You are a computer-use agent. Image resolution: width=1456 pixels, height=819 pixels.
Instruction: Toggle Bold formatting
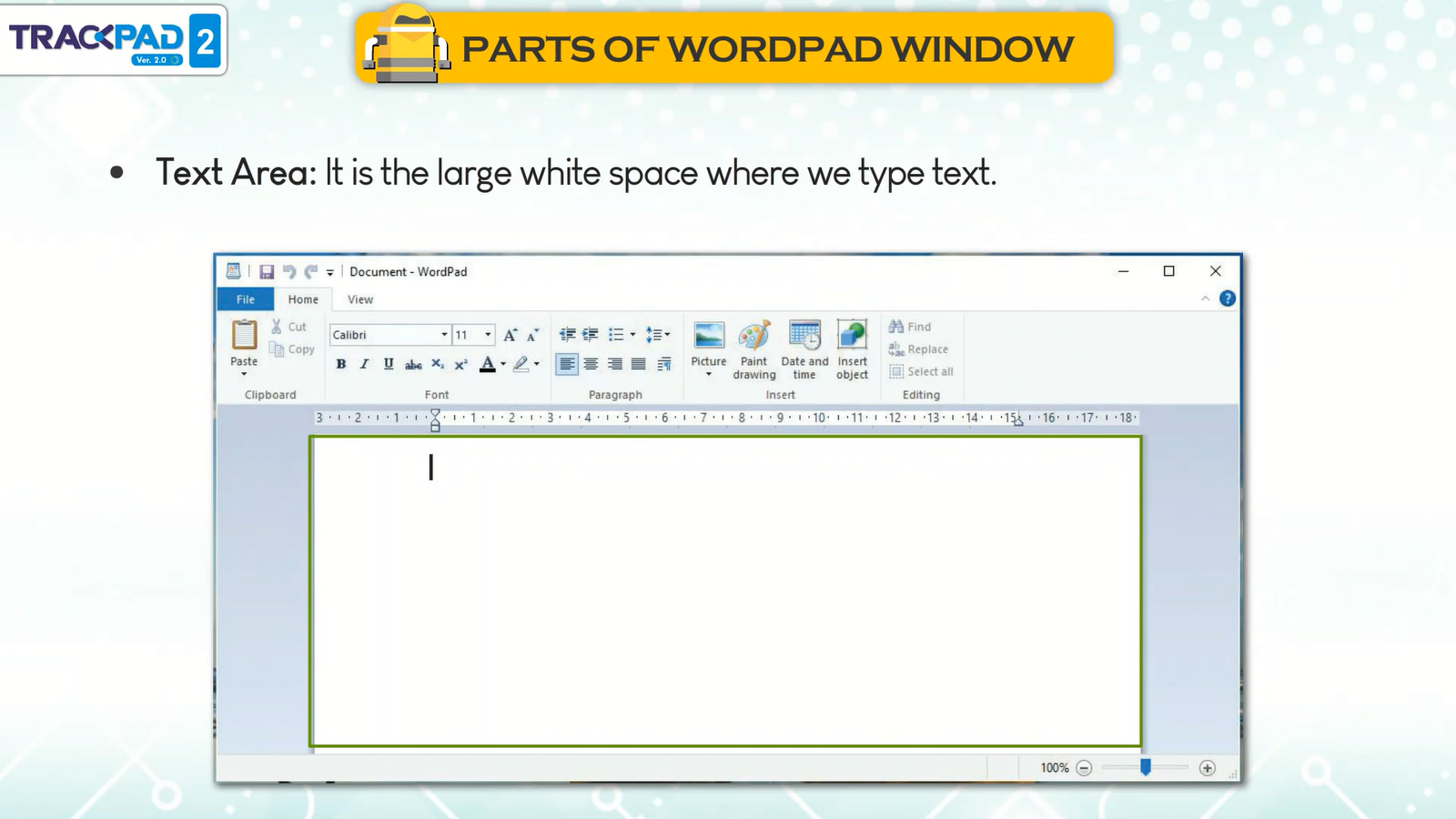tap(341, 364)
